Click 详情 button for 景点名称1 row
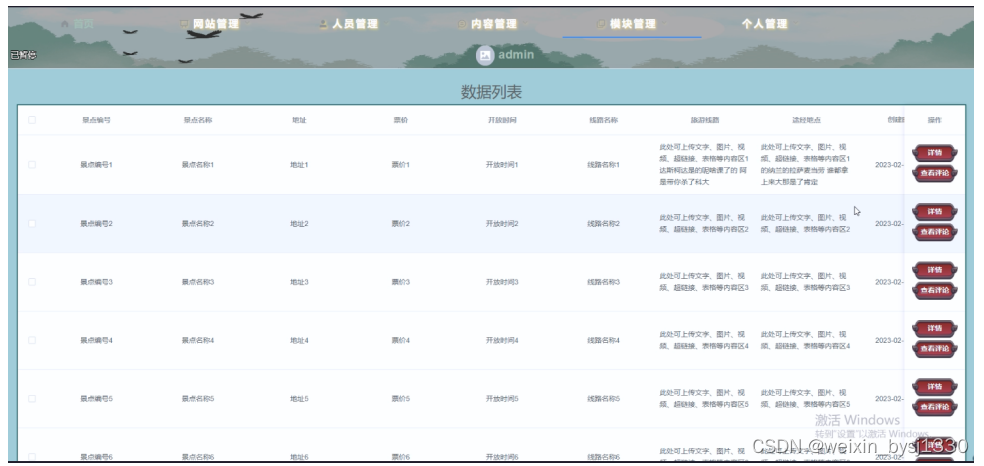This screenshot has width=984, height=466. pyautogui.click(x=934, y=153)
